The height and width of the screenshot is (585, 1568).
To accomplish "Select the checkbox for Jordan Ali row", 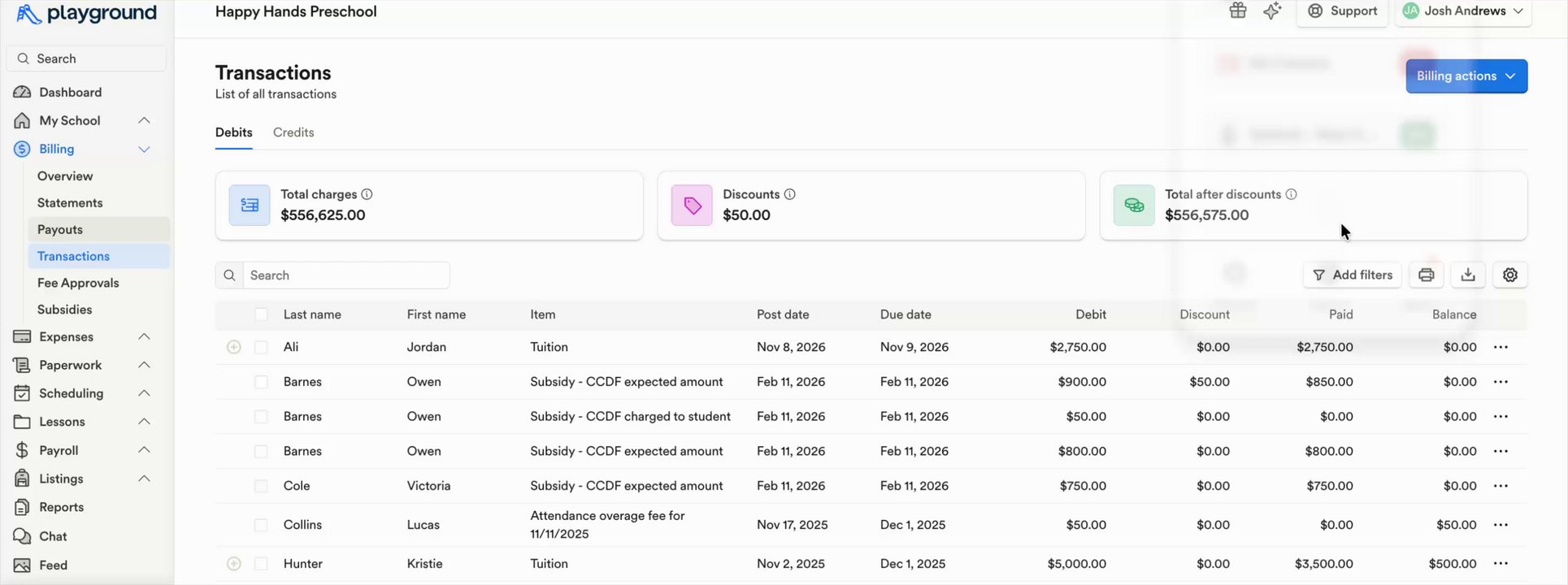I will (x=261, y=347).
